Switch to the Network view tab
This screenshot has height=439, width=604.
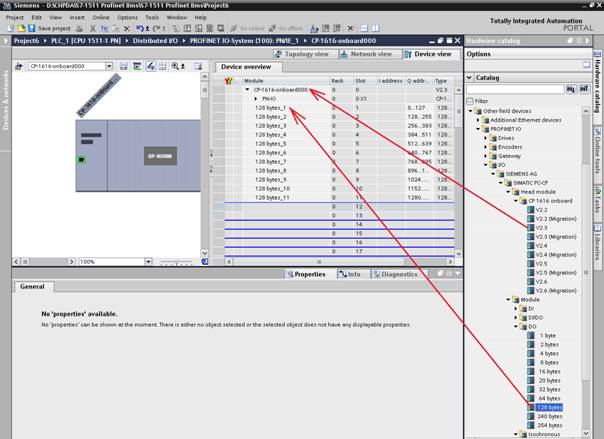coord(369,54)
